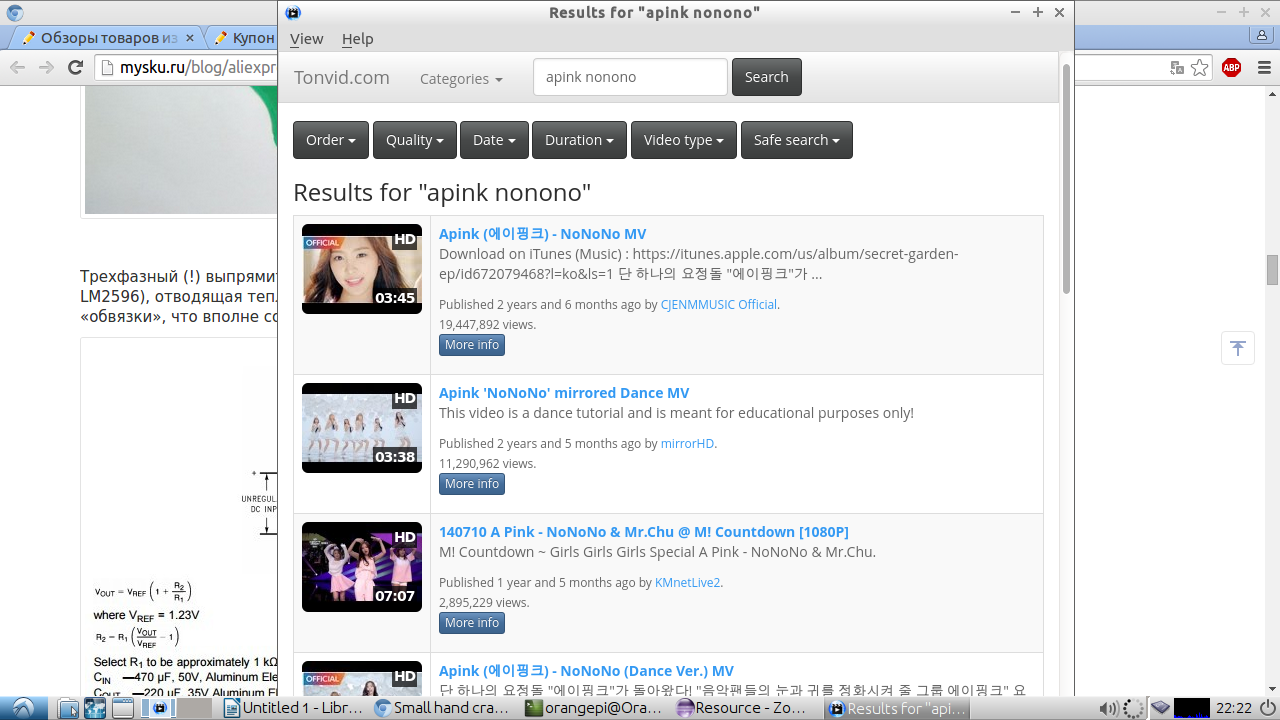1280x720 pixels.
Task: Click the power button in system tray
Action: point(1267,708)
